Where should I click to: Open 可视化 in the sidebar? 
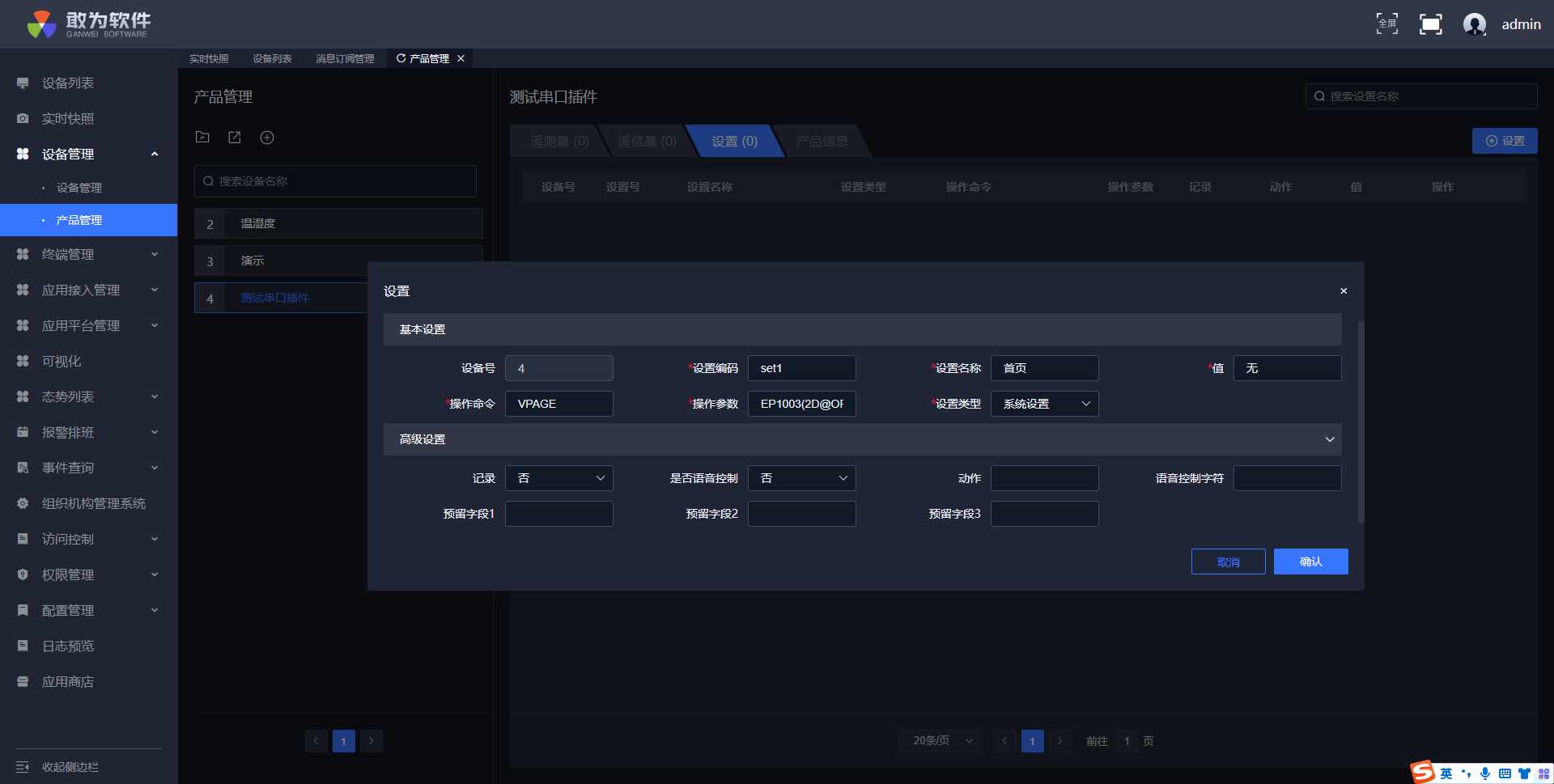pos(62,362)
